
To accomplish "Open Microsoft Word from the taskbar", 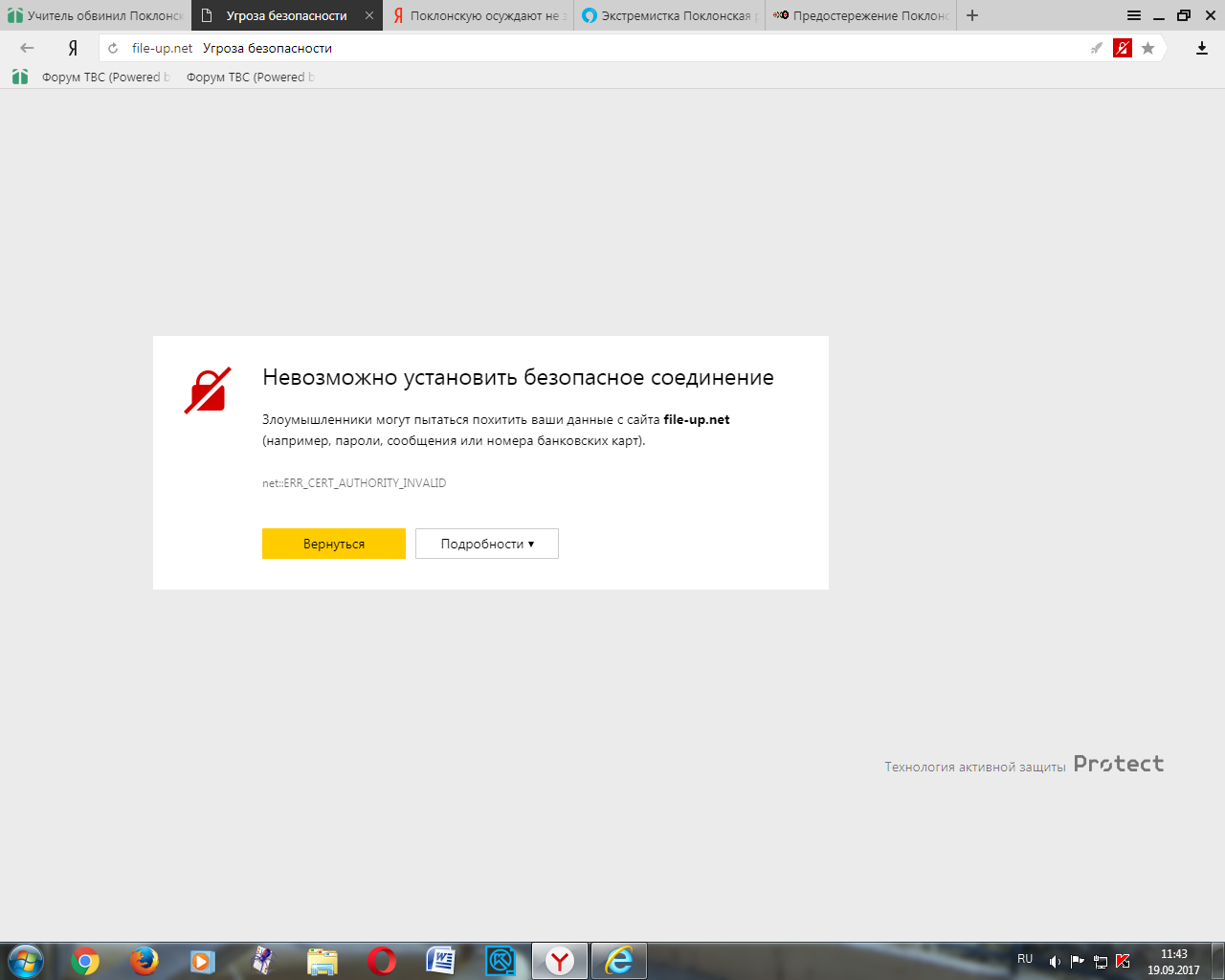I will tap(440, 960).
